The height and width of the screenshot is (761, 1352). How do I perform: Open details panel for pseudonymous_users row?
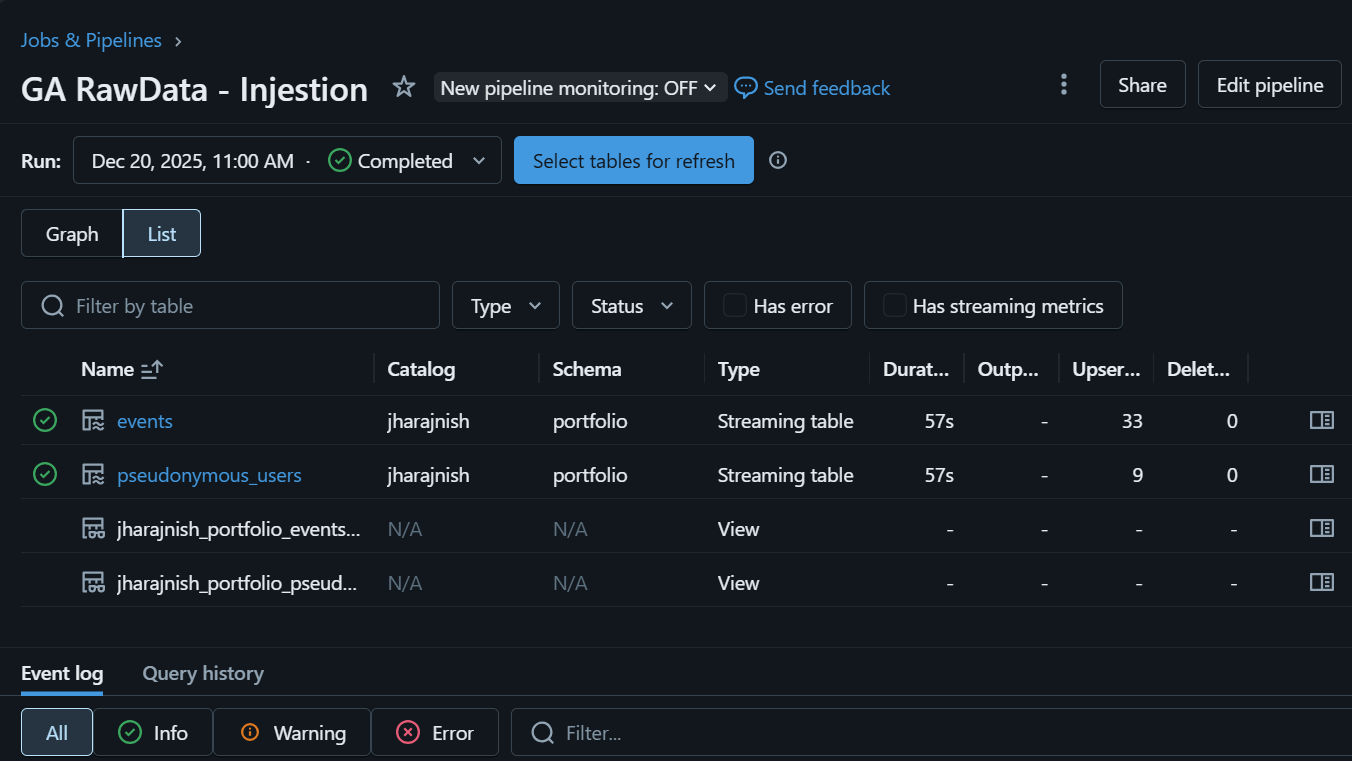(1321, 475)
